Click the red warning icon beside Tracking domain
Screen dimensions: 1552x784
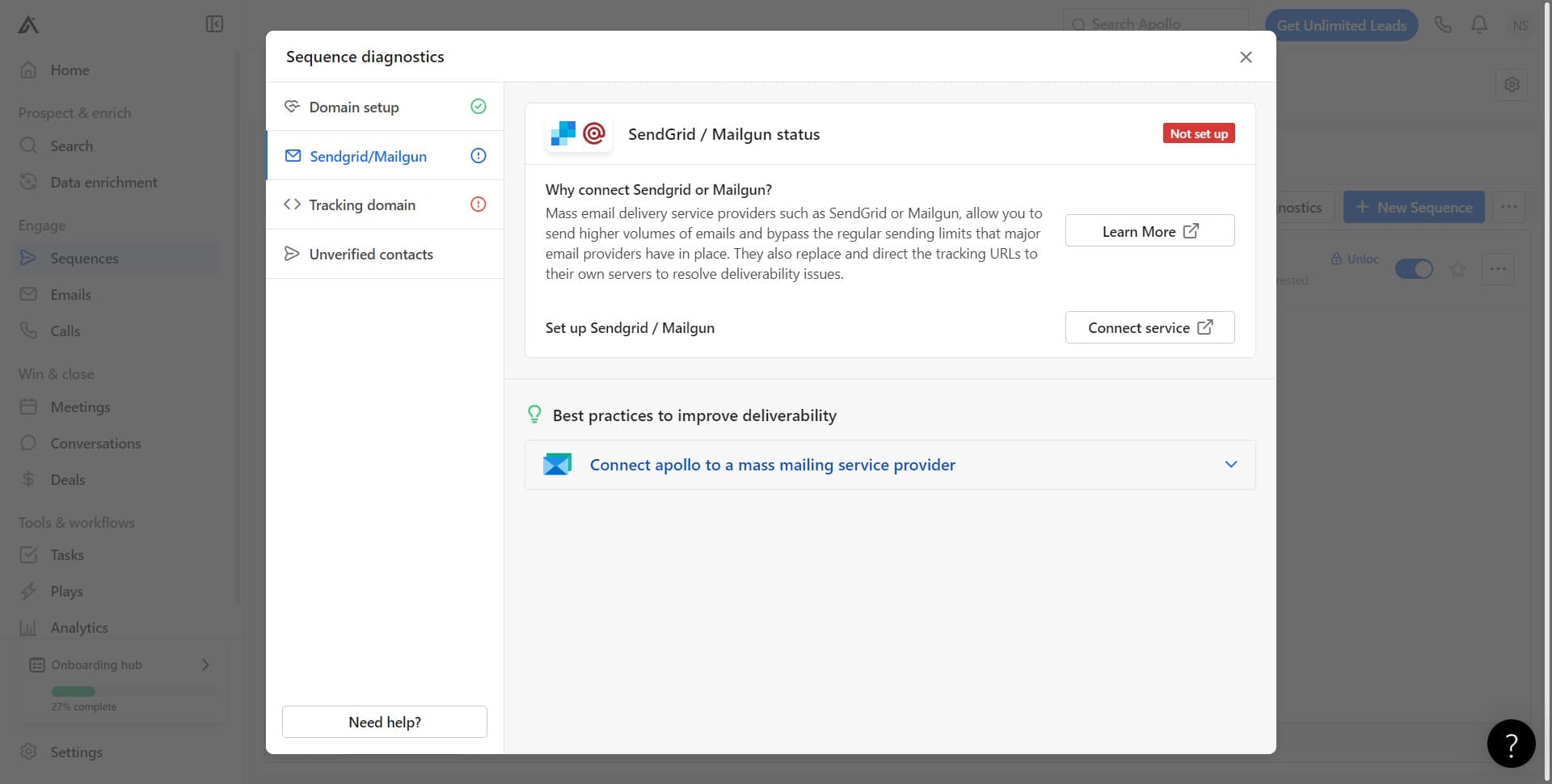click(x=479, y=204)
